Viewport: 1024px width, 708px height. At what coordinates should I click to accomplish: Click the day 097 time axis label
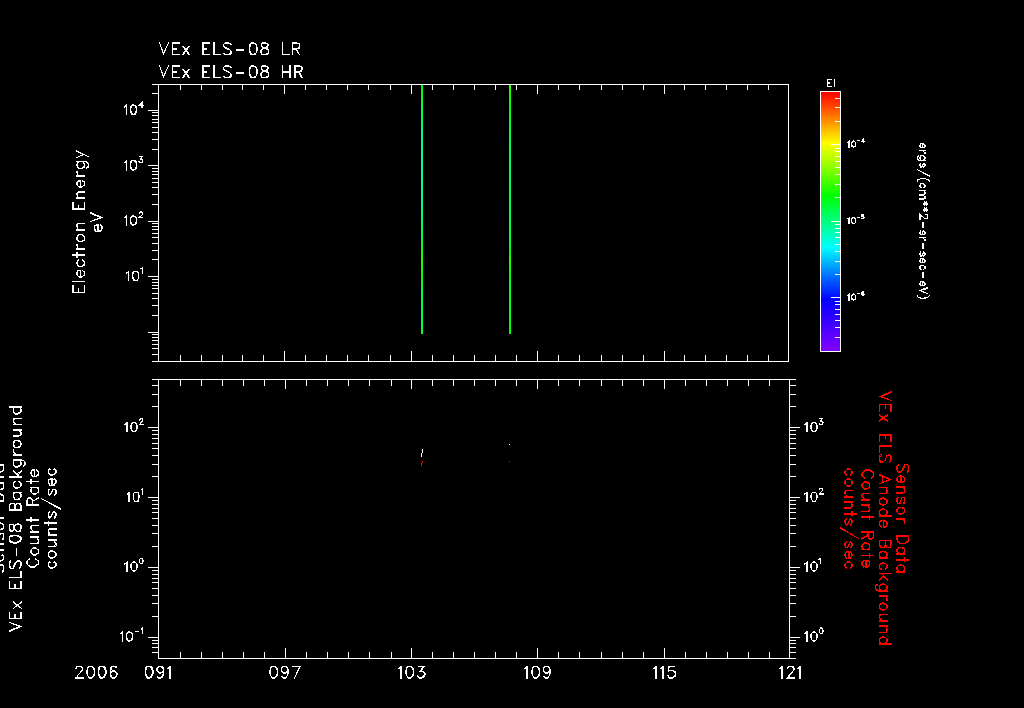point(285,673)
